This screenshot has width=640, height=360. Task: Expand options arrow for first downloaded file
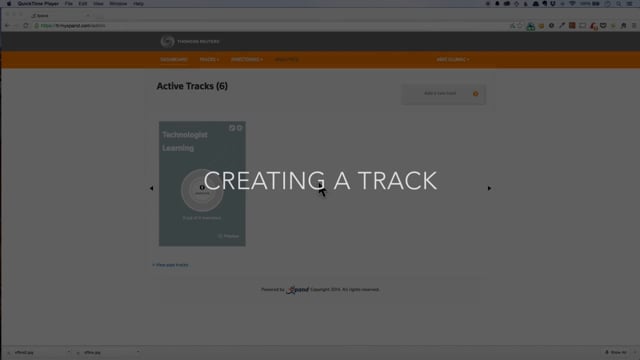pos(69,352)
